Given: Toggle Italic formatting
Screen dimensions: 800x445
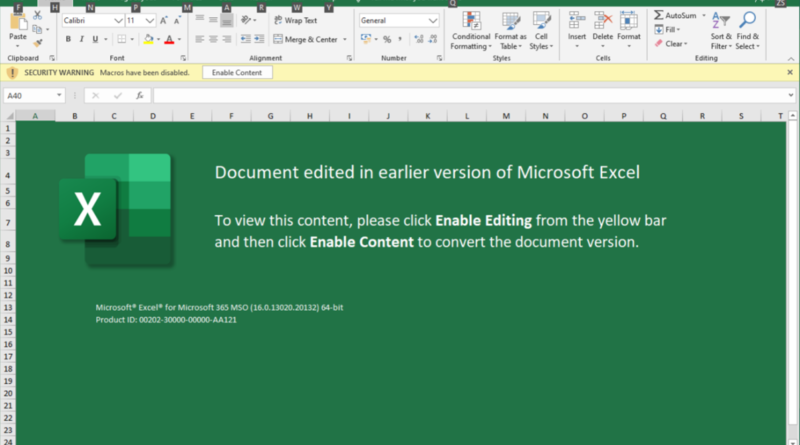Looking at the screenshot, I should pos(82,39).
